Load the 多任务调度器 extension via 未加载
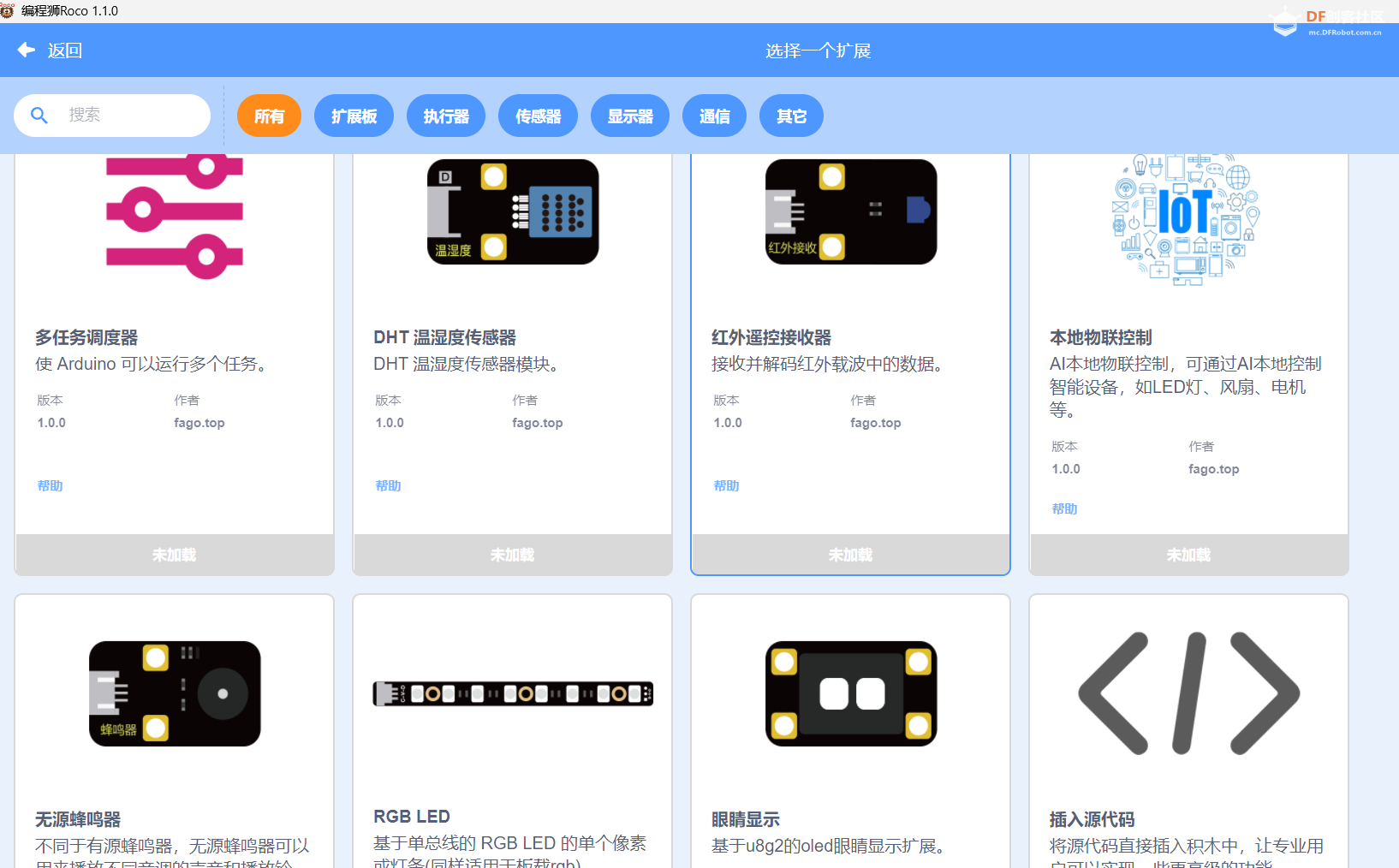 tap(175, 555)
